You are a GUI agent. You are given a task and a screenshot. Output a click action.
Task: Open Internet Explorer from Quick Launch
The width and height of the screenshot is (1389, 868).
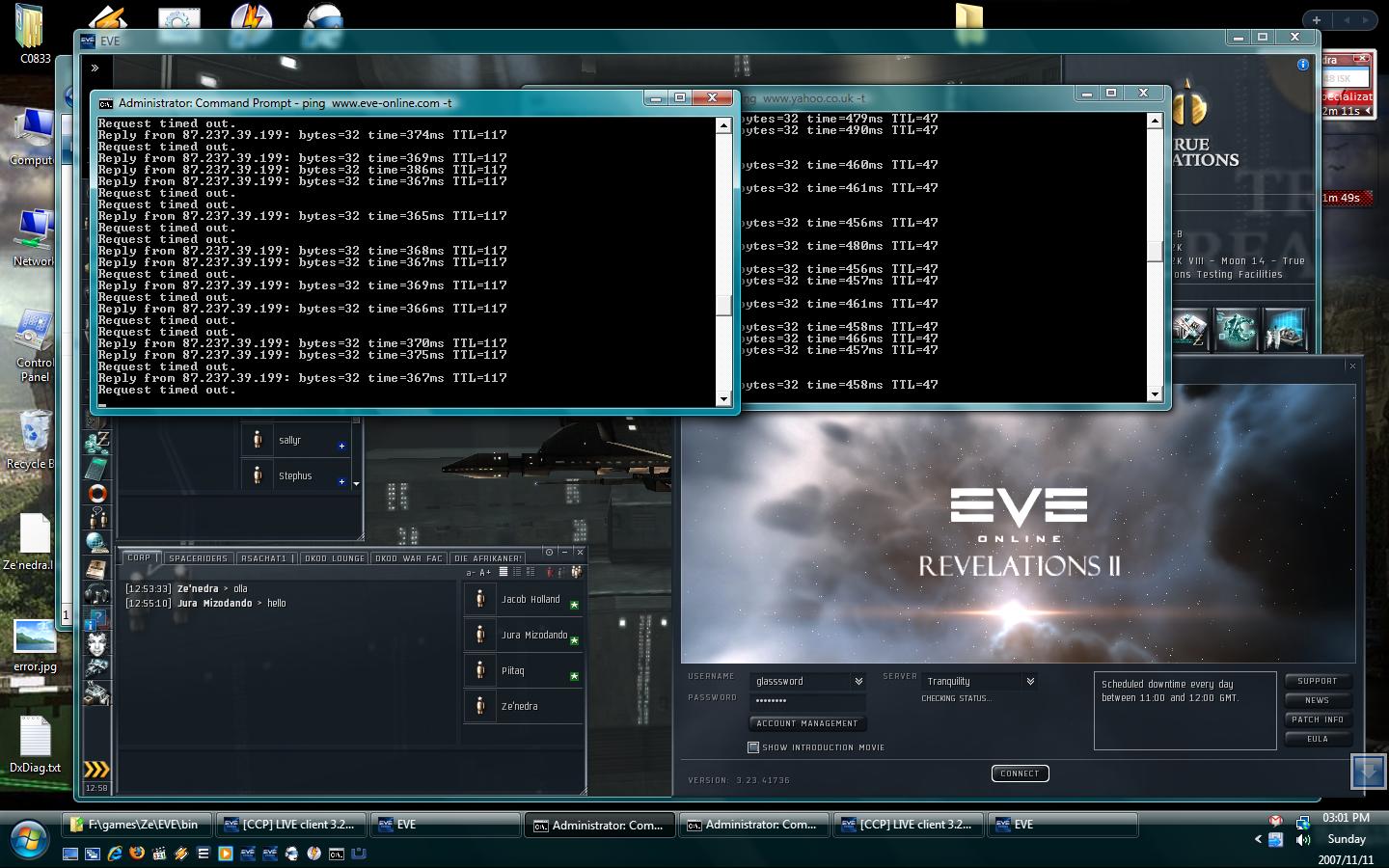pos(115,854)
